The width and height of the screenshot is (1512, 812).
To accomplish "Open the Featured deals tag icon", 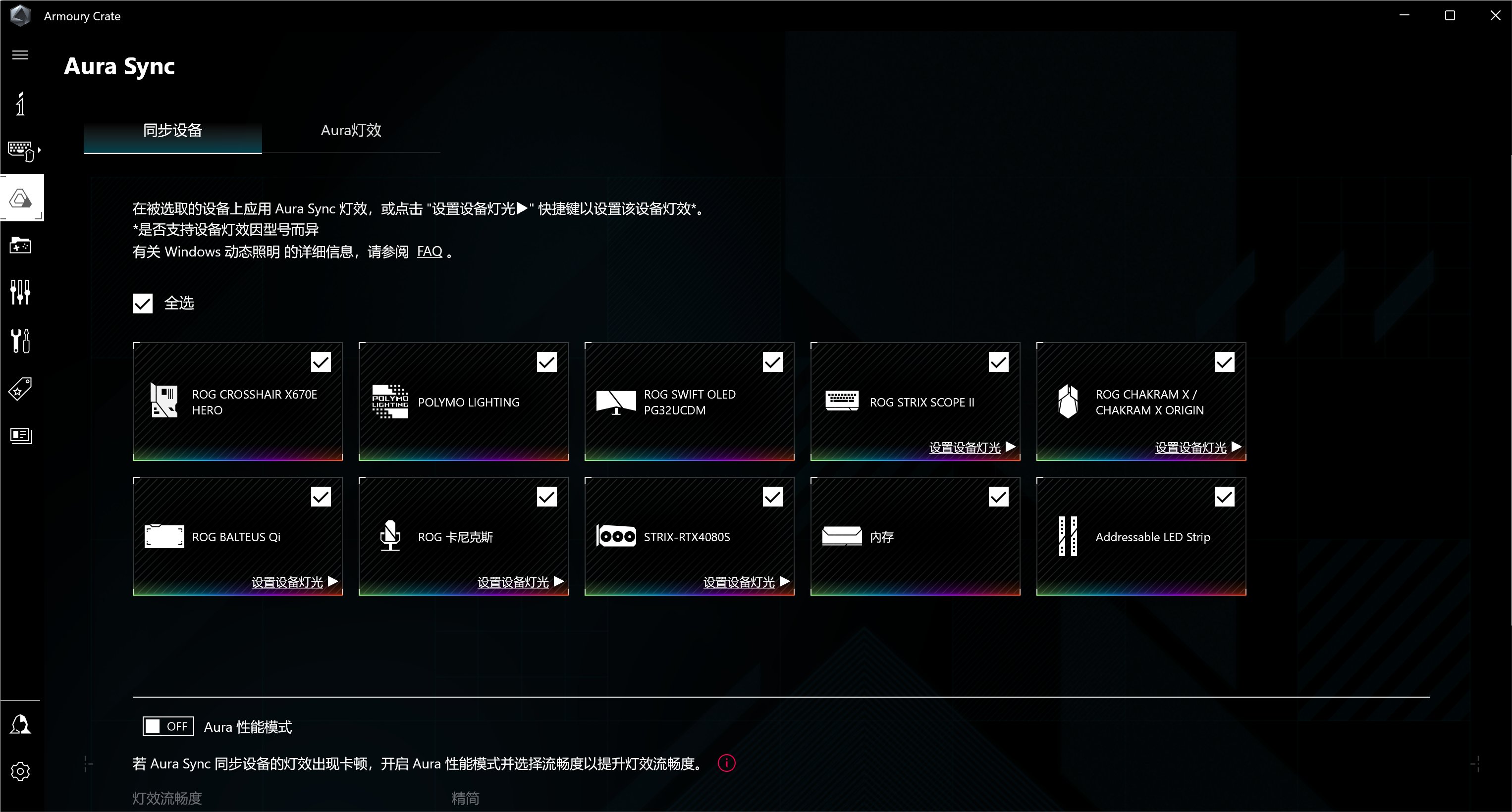I will click(20, 388).
